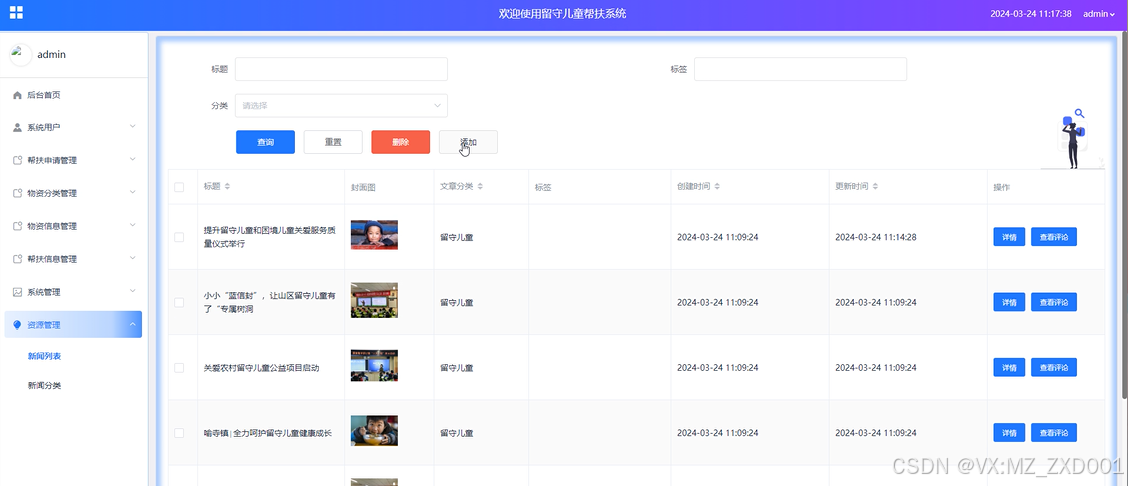Select 帮扶申请管理 menu label
Screen dimensions: 1128x486
[x=52, y=160]
